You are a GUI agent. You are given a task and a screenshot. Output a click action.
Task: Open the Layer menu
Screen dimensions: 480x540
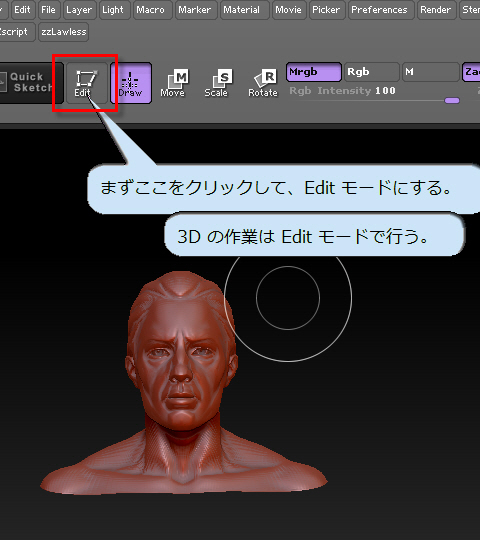click(79, 10)
